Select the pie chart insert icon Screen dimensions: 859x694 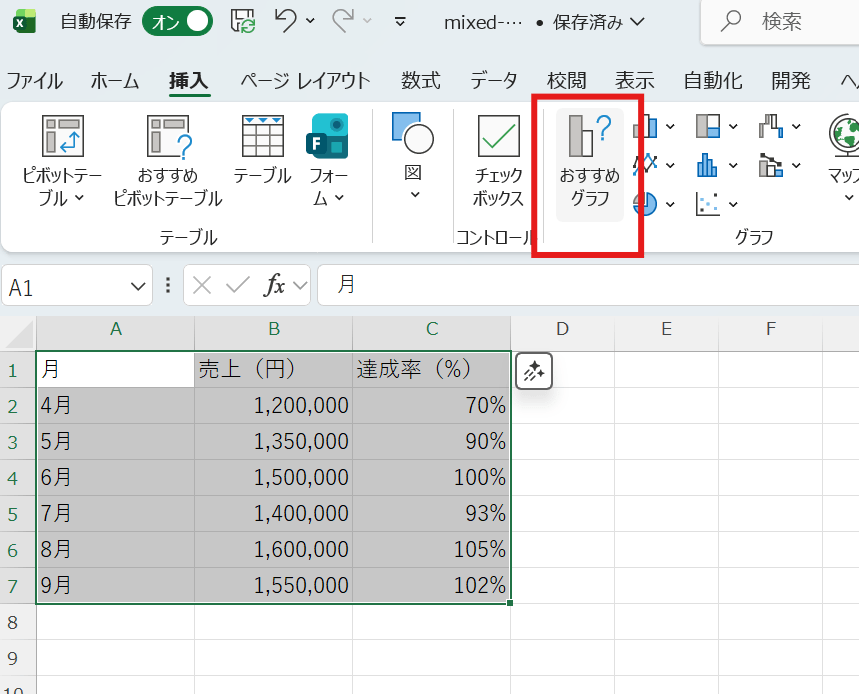tap(643, 204)
